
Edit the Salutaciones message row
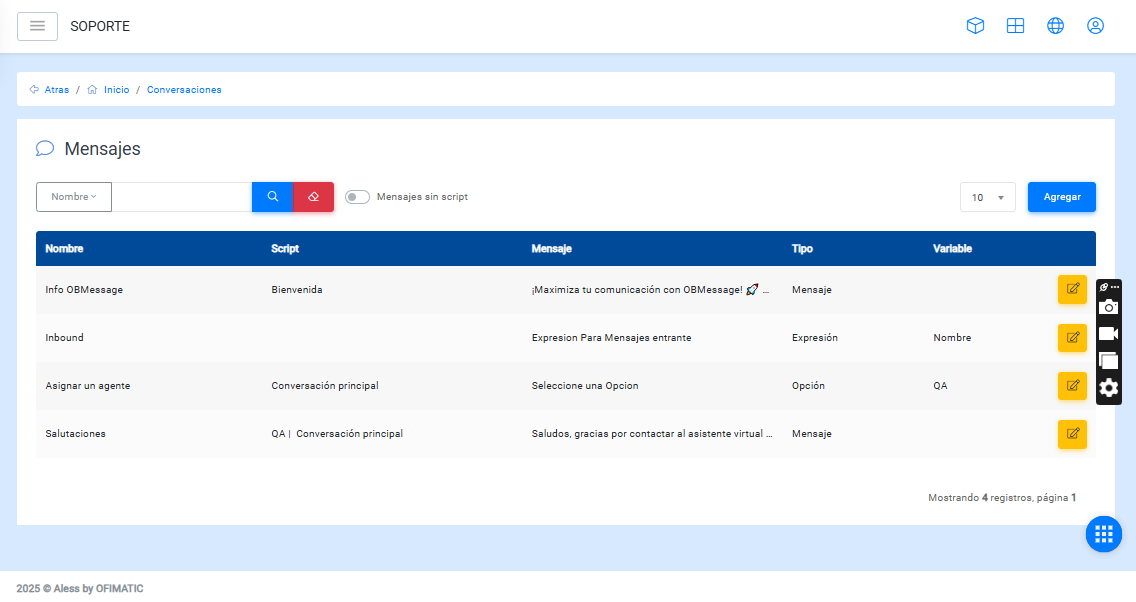click(1072, 434)
